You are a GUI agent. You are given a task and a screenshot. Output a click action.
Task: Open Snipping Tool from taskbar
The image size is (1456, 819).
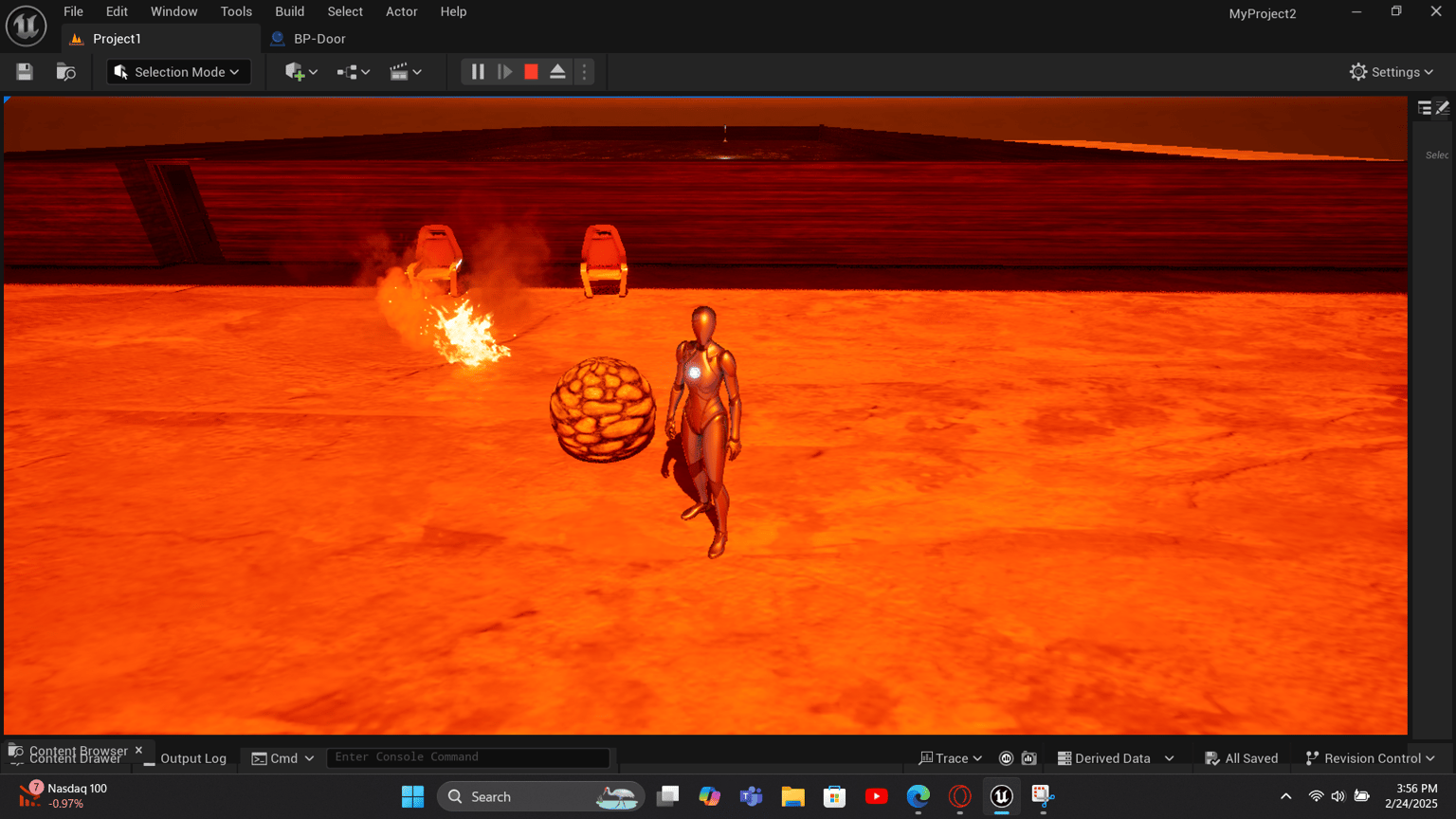[x=1043, y=796]
